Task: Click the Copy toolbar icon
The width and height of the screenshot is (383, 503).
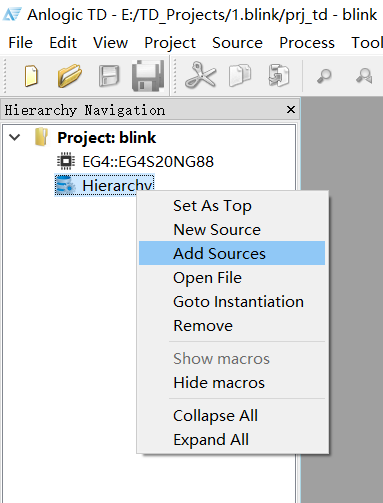Action: (240, 75)
